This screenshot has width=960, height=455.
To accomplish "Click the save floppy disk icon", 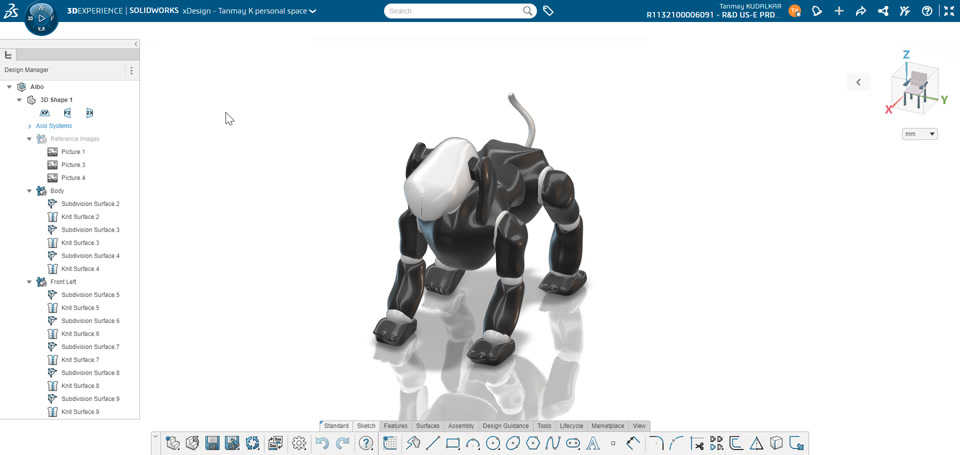I will [212, 443].
